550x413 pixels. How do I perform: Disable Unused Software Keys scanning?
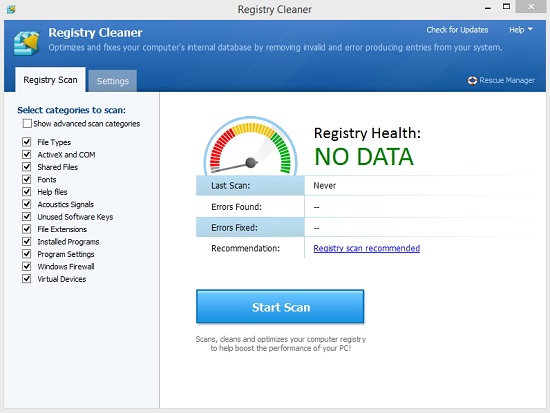click(x=27, y=217)
